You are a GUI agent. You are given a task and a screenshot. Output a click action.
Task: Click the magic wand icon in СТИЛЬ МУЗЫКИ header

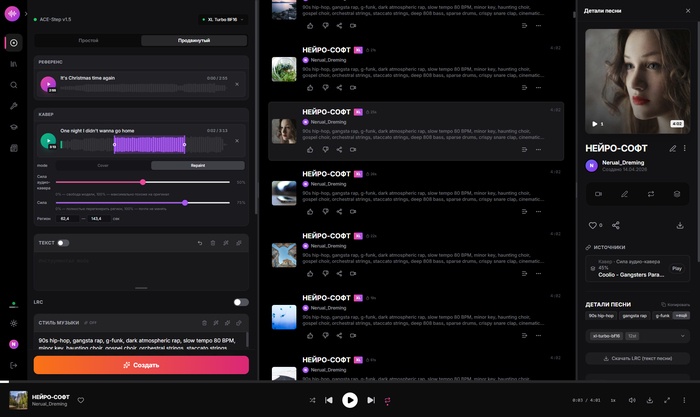click(x=216, y=323)
